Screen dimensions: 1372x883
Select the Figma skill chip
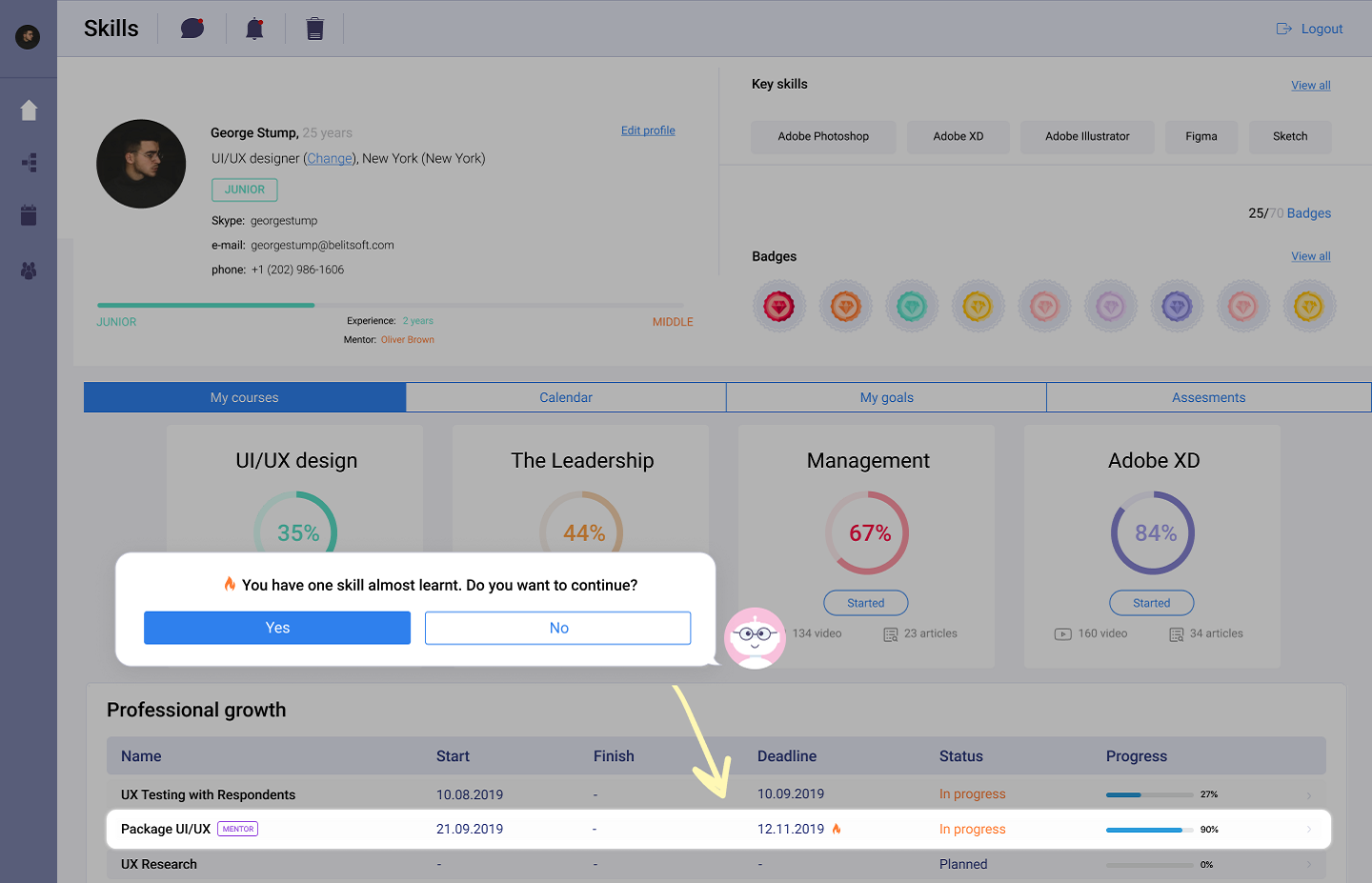tap(1201, 136)
